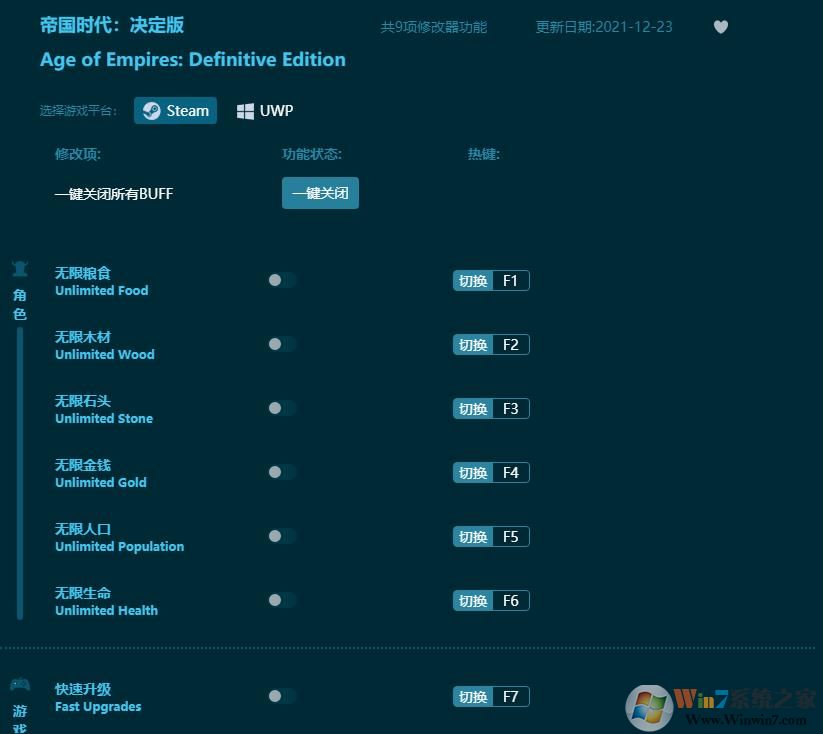Switch to the Steam platform tab
823x734 pixels.
tap(175, 110)
